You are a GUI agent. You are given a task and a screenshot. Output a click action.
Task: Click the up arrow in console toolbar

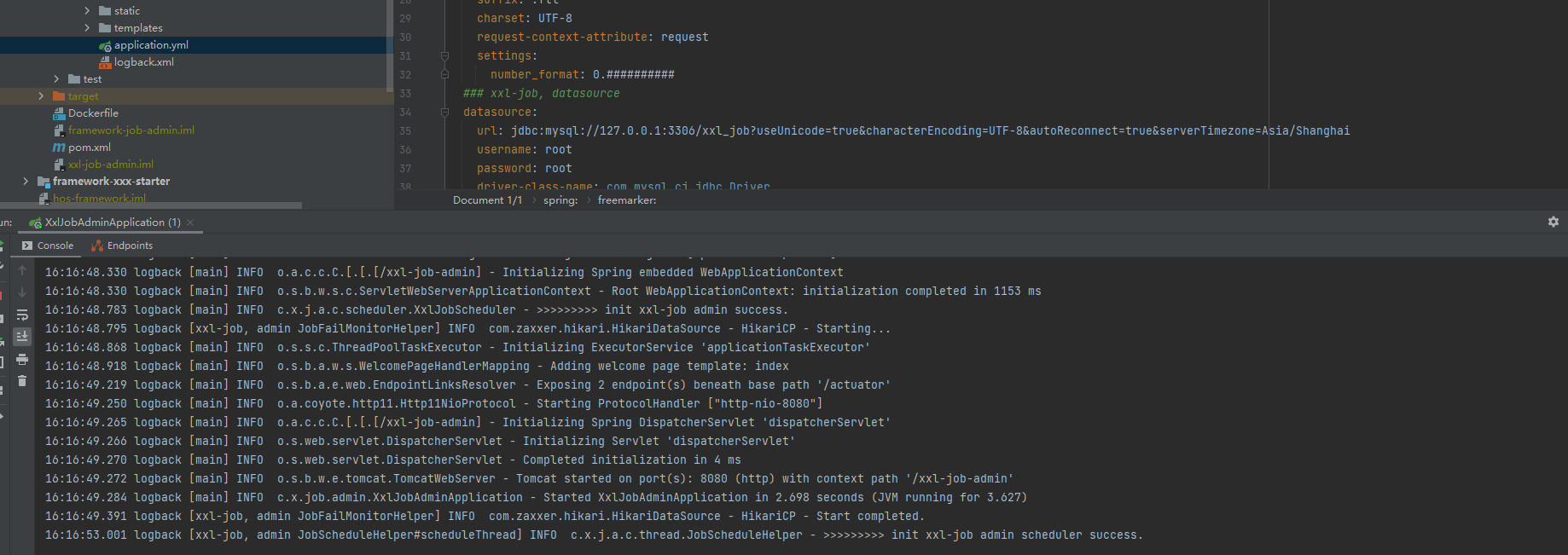tap(22, 271)
